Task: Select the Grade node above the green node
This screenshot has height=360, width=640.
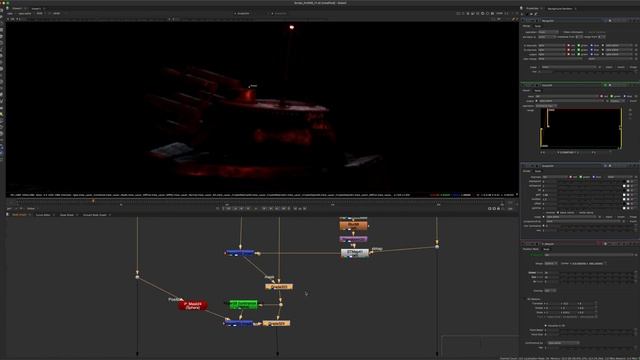Action: click(x=279, y=287)
